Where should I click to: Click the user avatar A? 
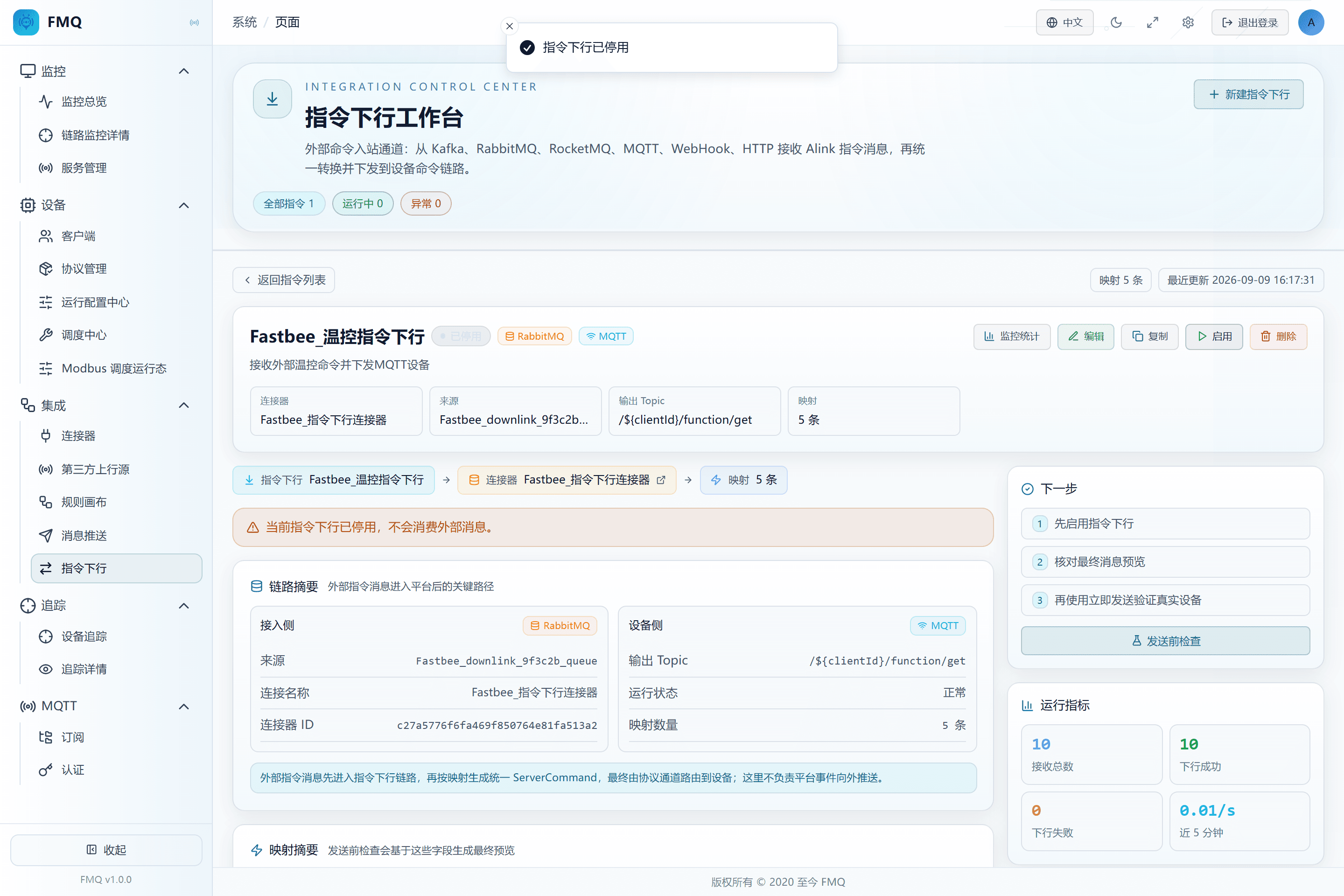coord(1311,22)
